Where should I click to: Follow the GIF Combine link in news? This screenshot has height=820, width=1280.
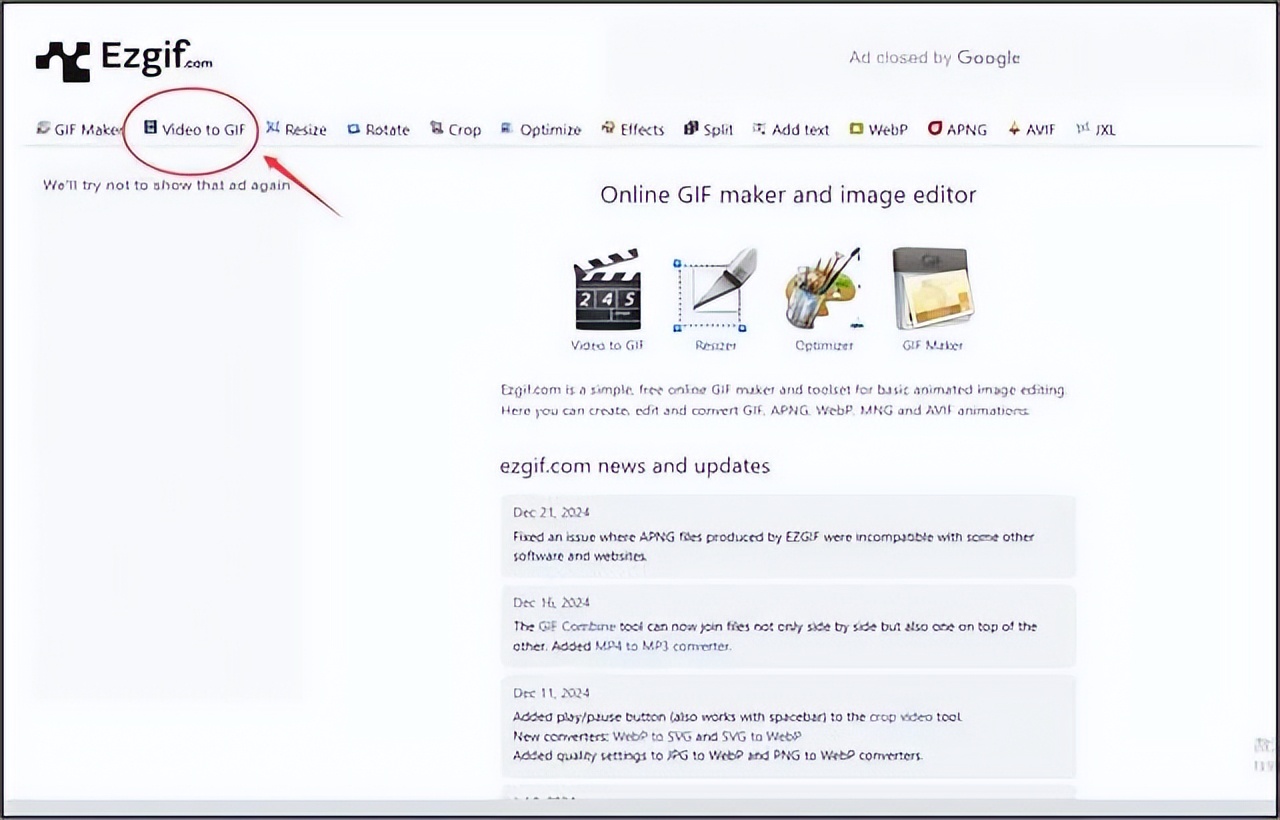[576, 626]
